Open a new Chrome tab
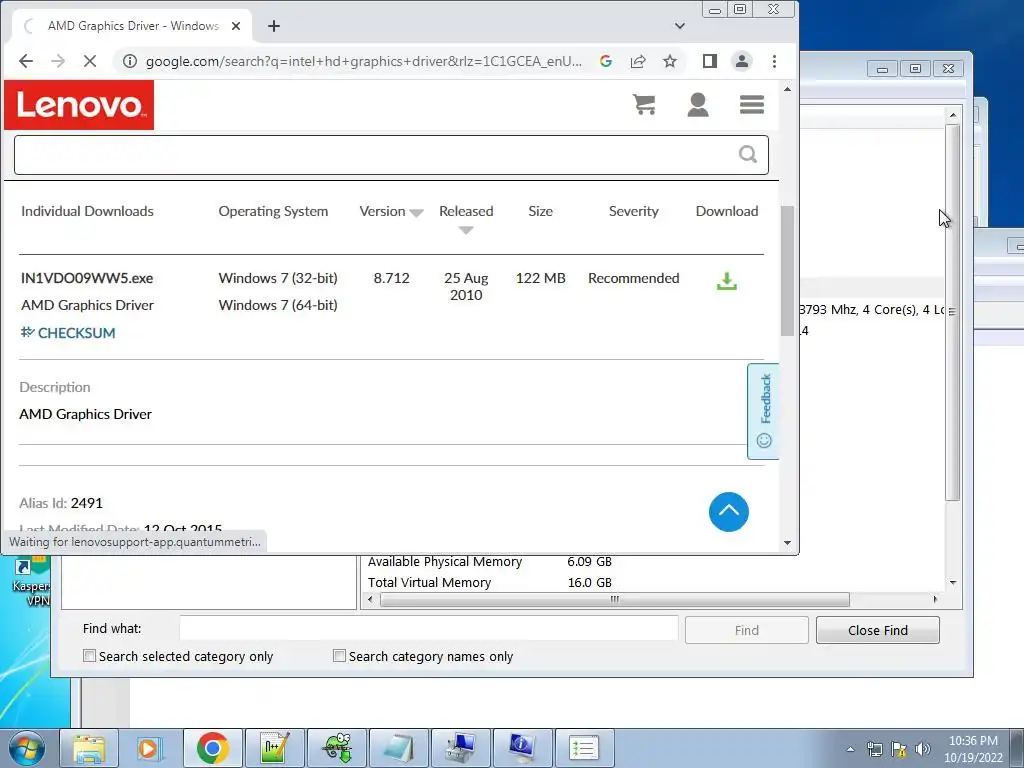1024x768 pixels. 274,26
